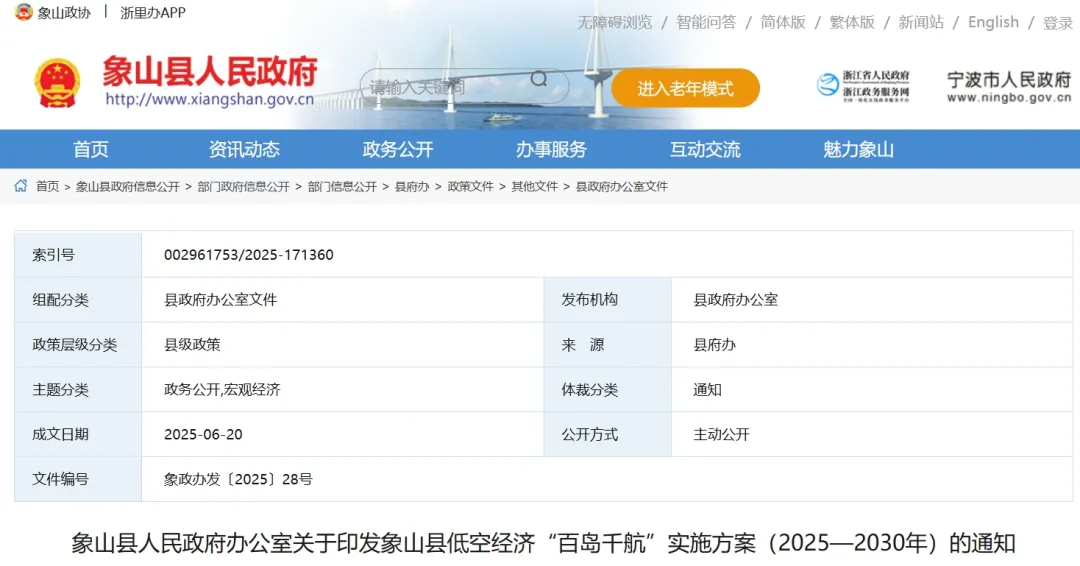Click the date 2025-06-20
Viewport: 1080px width, 566px height.
(x=203, y=434)
